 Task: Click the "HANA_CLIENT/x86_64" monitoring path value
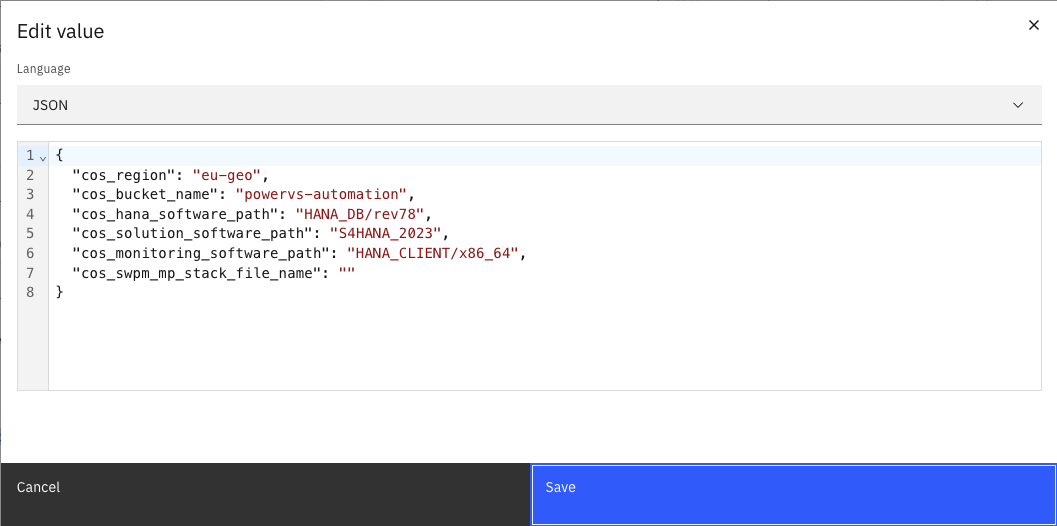[x=432, y=253]
